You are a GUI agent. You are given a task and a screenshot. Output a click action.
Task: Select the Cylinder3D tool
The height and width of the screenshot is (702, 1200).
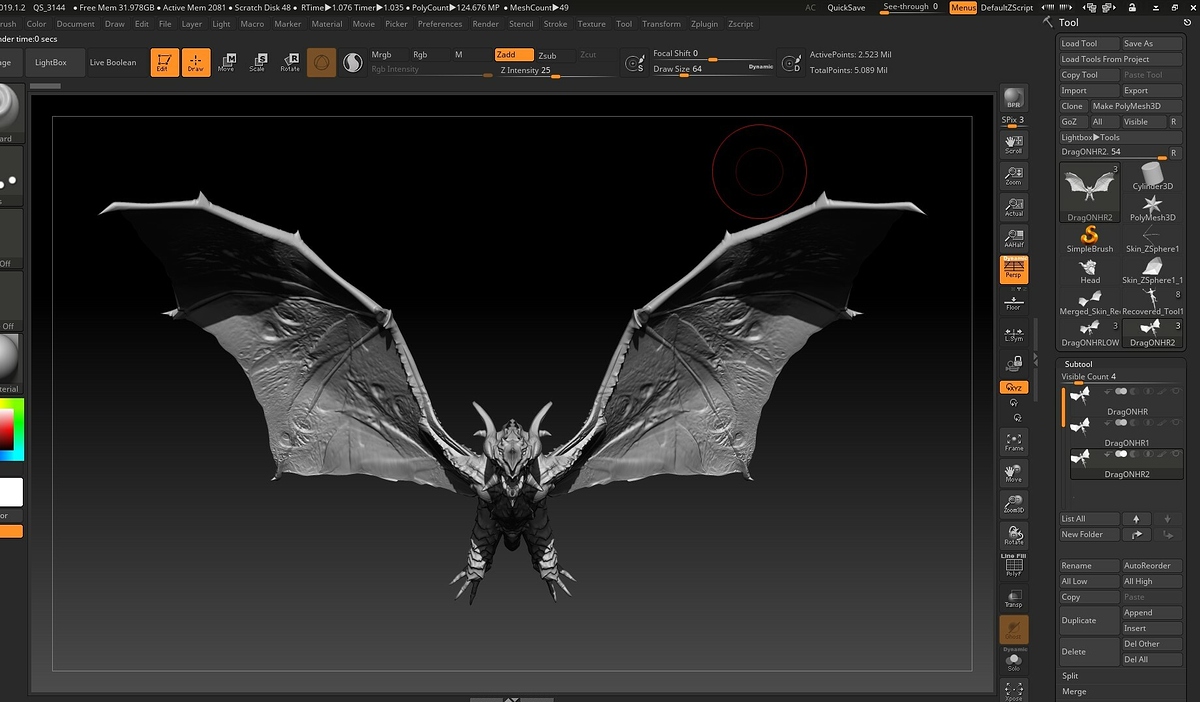tap(1152, 176)
